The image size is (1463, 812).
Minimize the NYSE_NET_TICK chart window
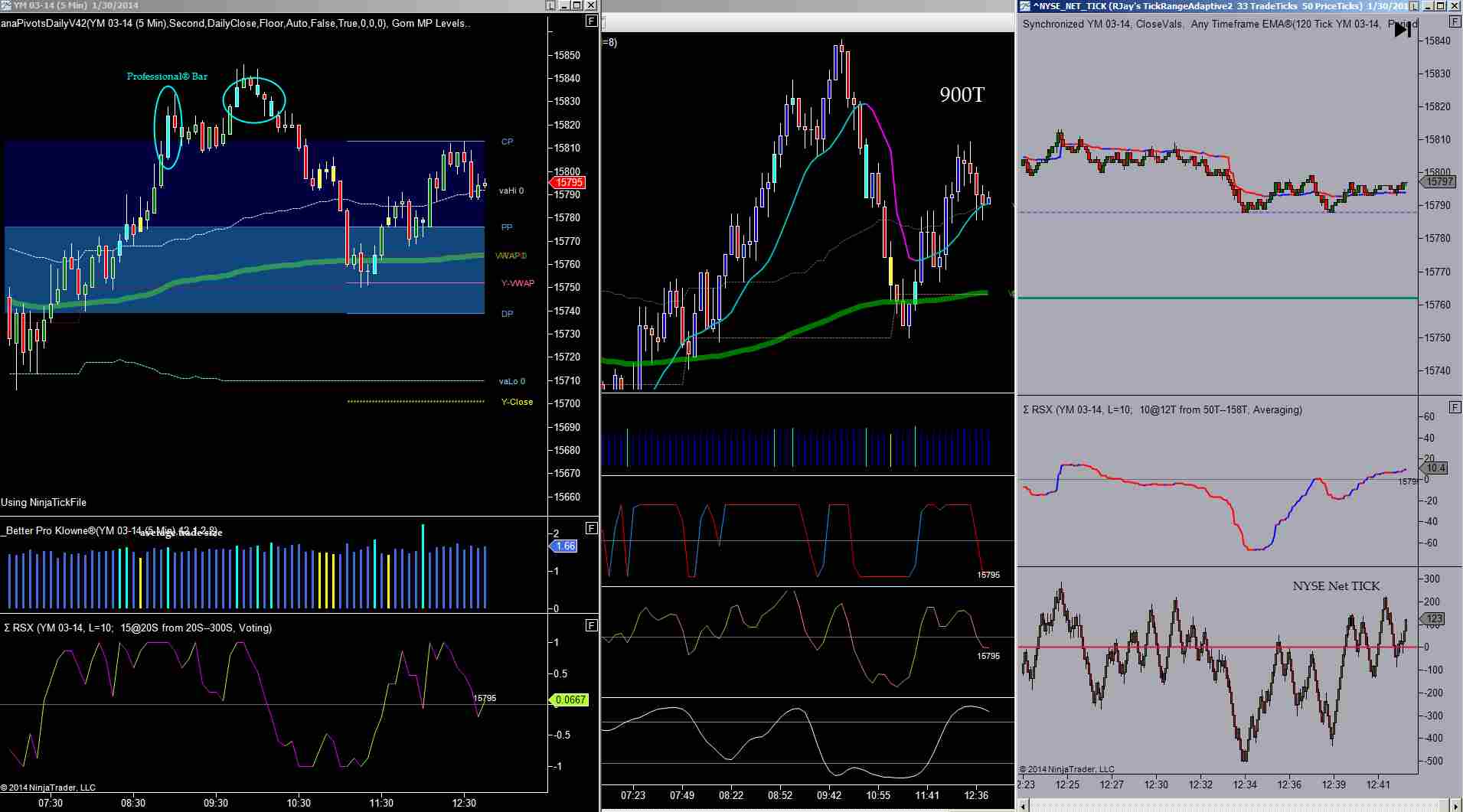1427,5
